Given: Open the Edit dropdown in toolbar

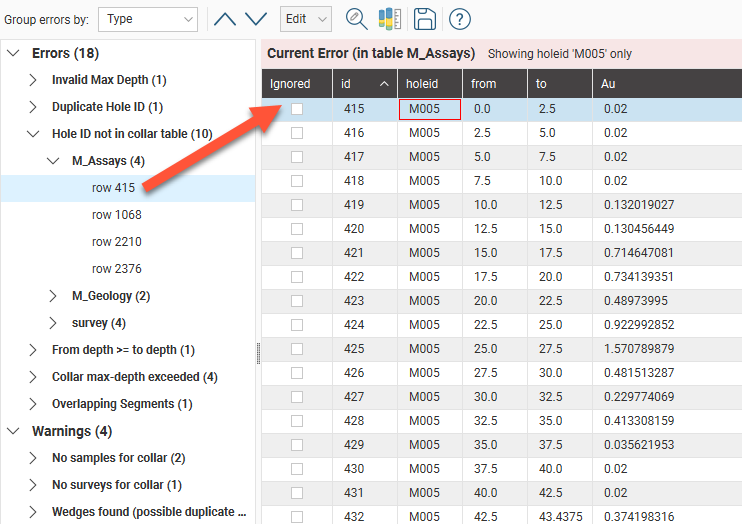Looking at the screenshot, I should click(306, 19).
